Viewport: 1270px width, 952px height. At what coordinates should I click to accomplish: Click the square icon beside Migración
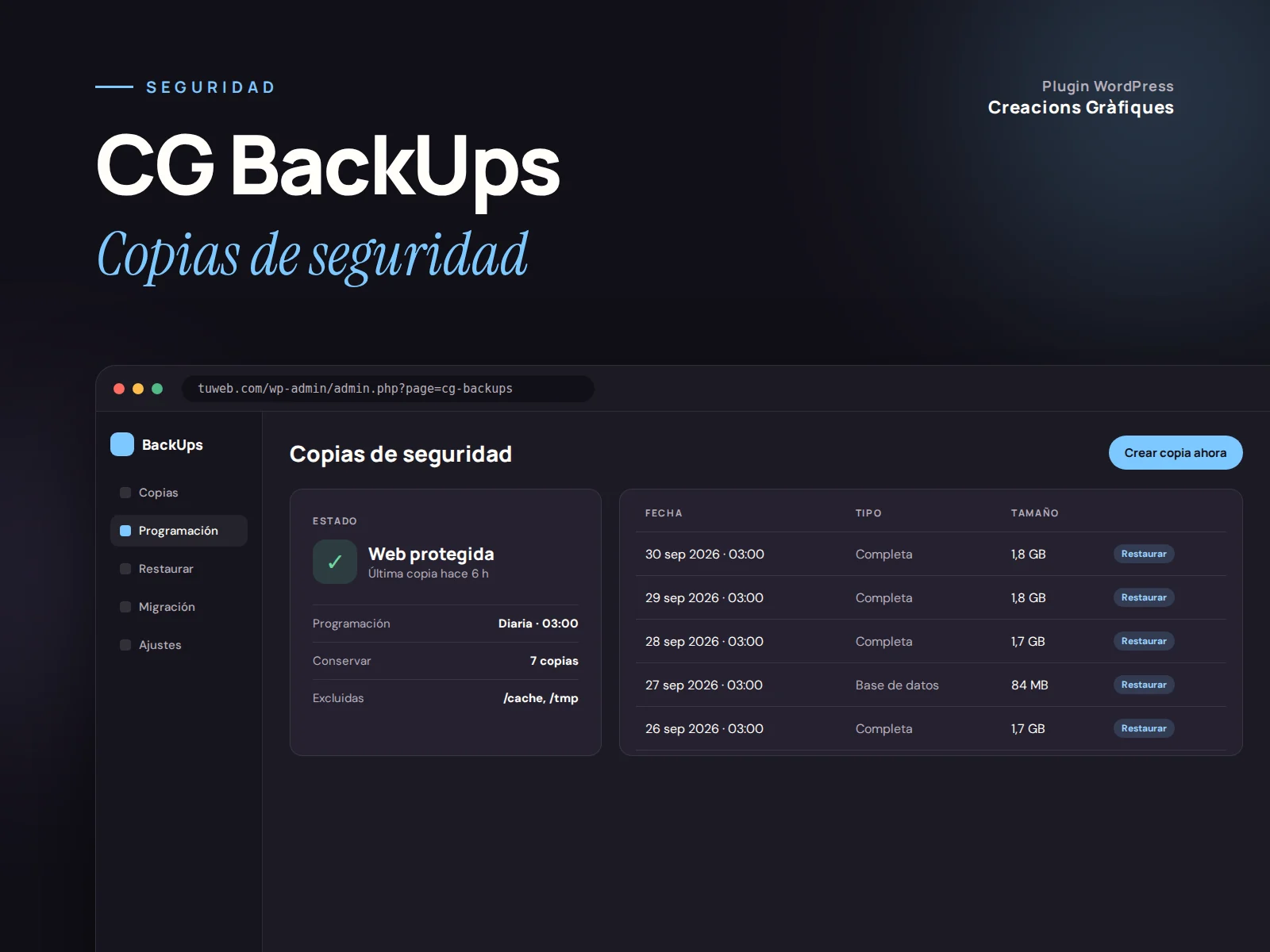point(125,607)
